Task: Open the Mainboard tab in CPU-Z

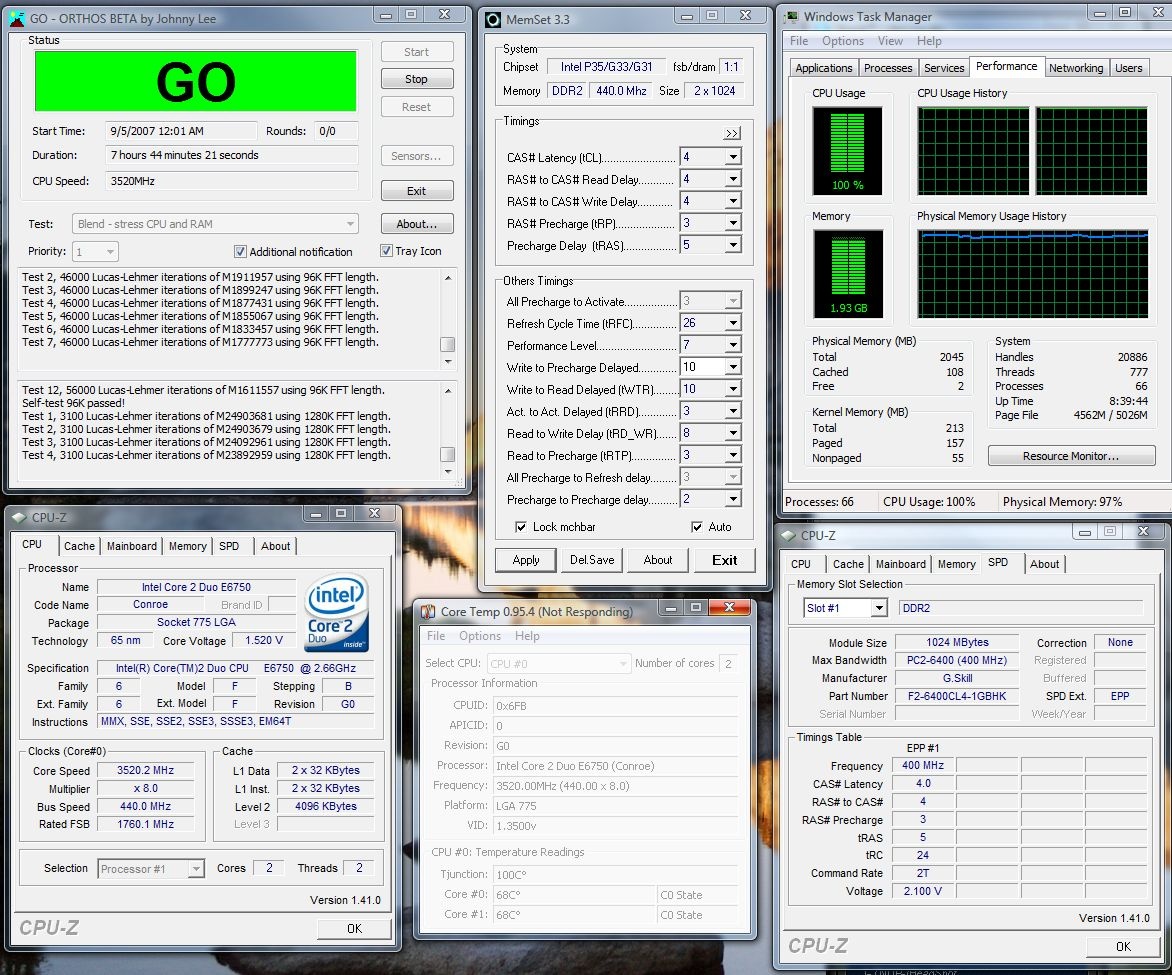Action: click(x=132, y=546)
